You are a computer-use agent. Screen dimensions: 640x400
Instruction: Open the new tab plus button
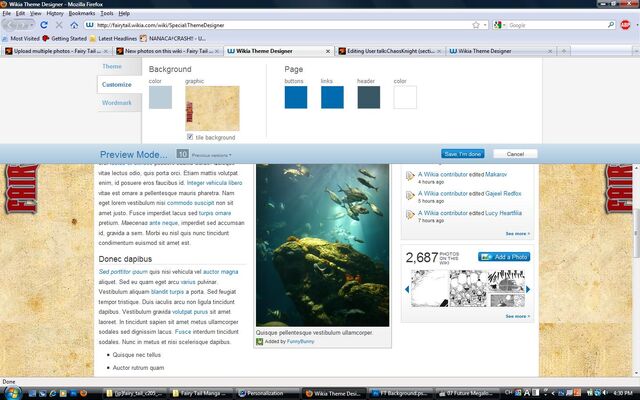click(564, 51)
